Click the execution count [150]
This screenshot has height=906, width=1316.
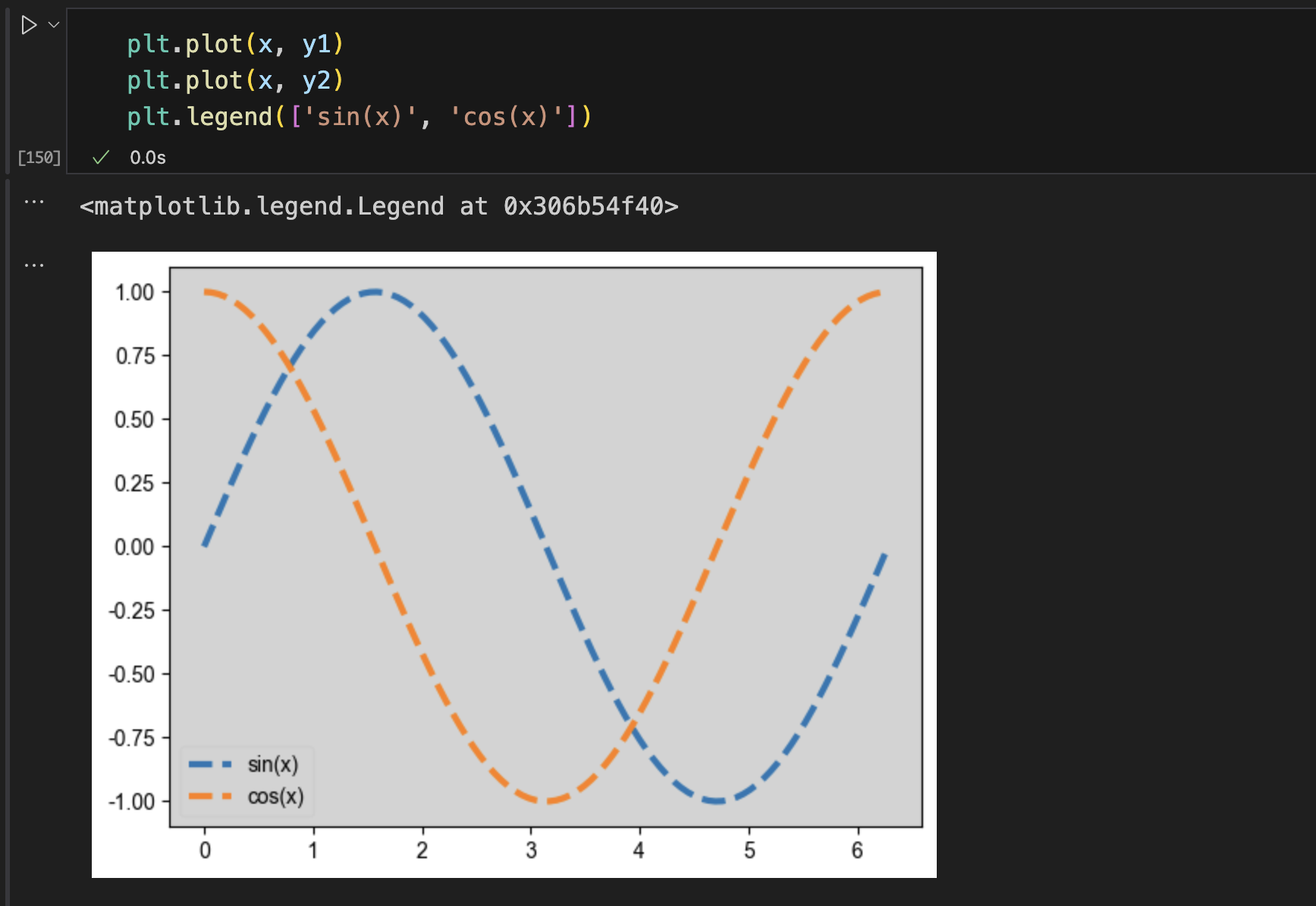(x=39, y=158)
